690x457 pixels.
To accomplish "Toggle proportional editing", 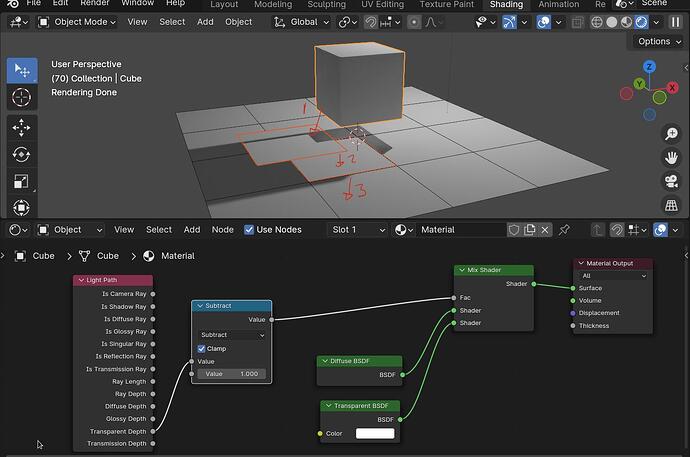I will [414, 22].
